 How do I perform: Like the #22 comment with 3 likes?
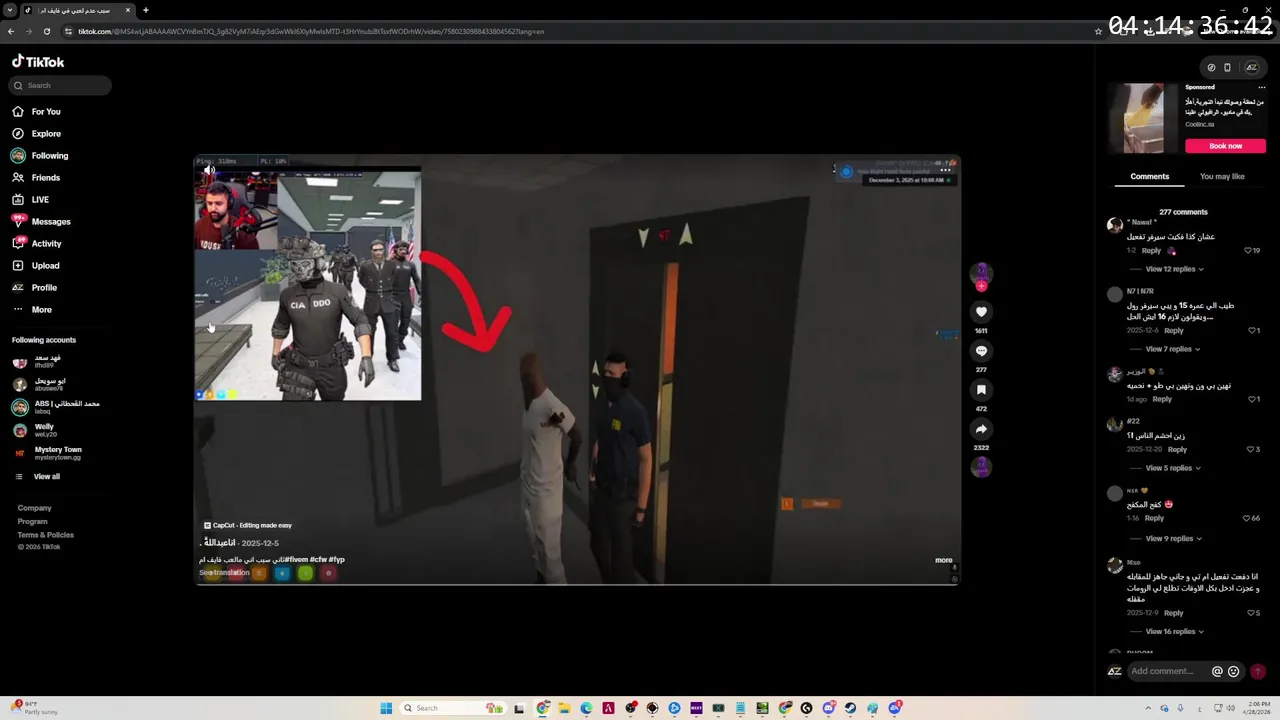(1252, 449)
